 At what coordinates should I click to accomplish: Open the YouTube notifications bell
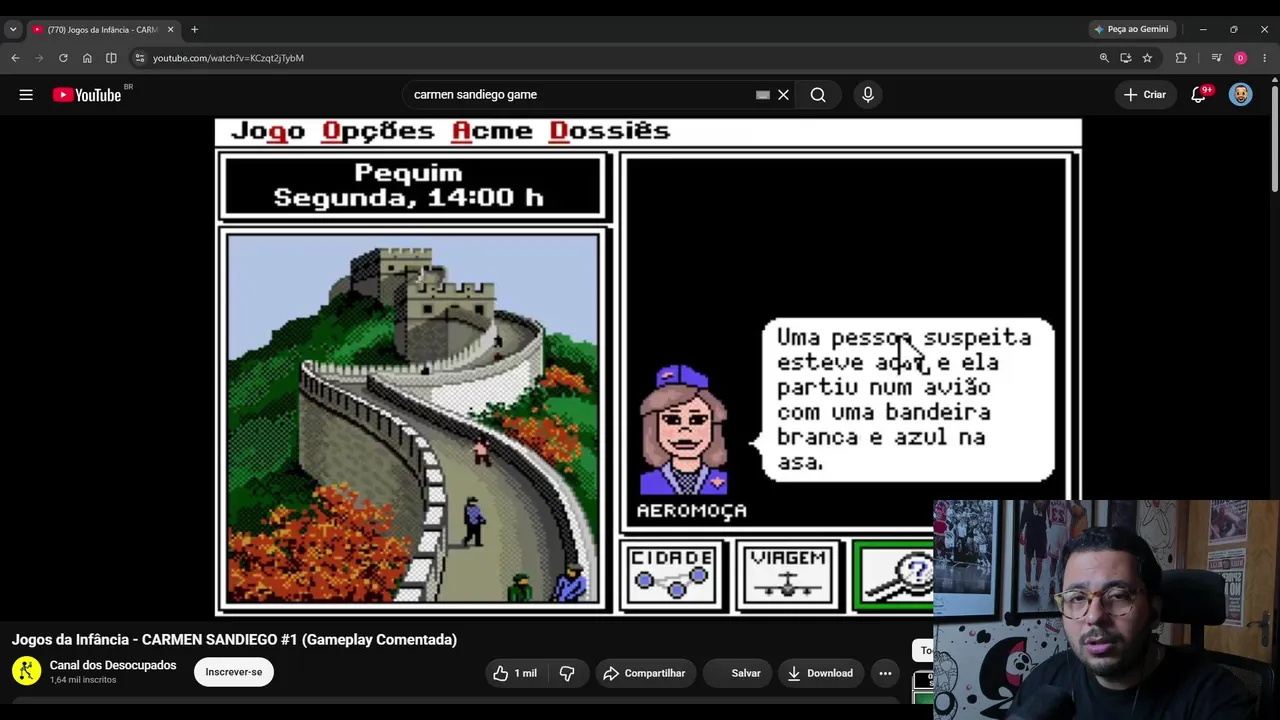pyautogui.click(x=1199, y=95)
